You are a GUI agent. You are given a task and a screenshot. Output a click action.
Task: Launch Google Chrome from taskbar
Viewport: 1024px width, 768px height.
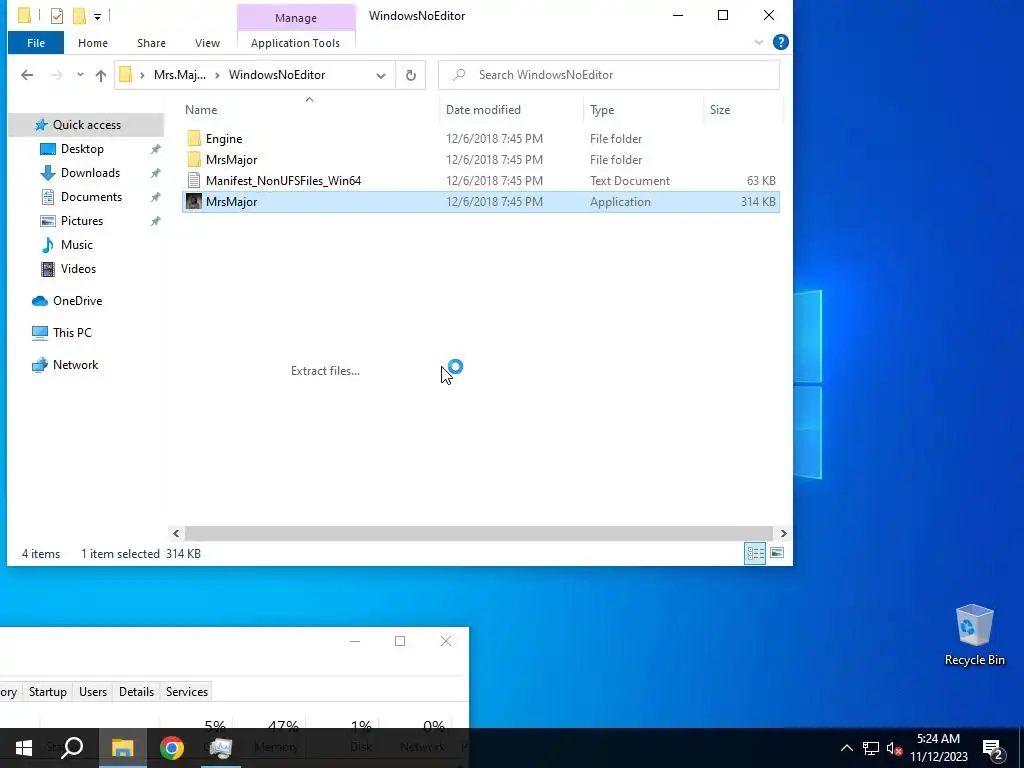172,748
